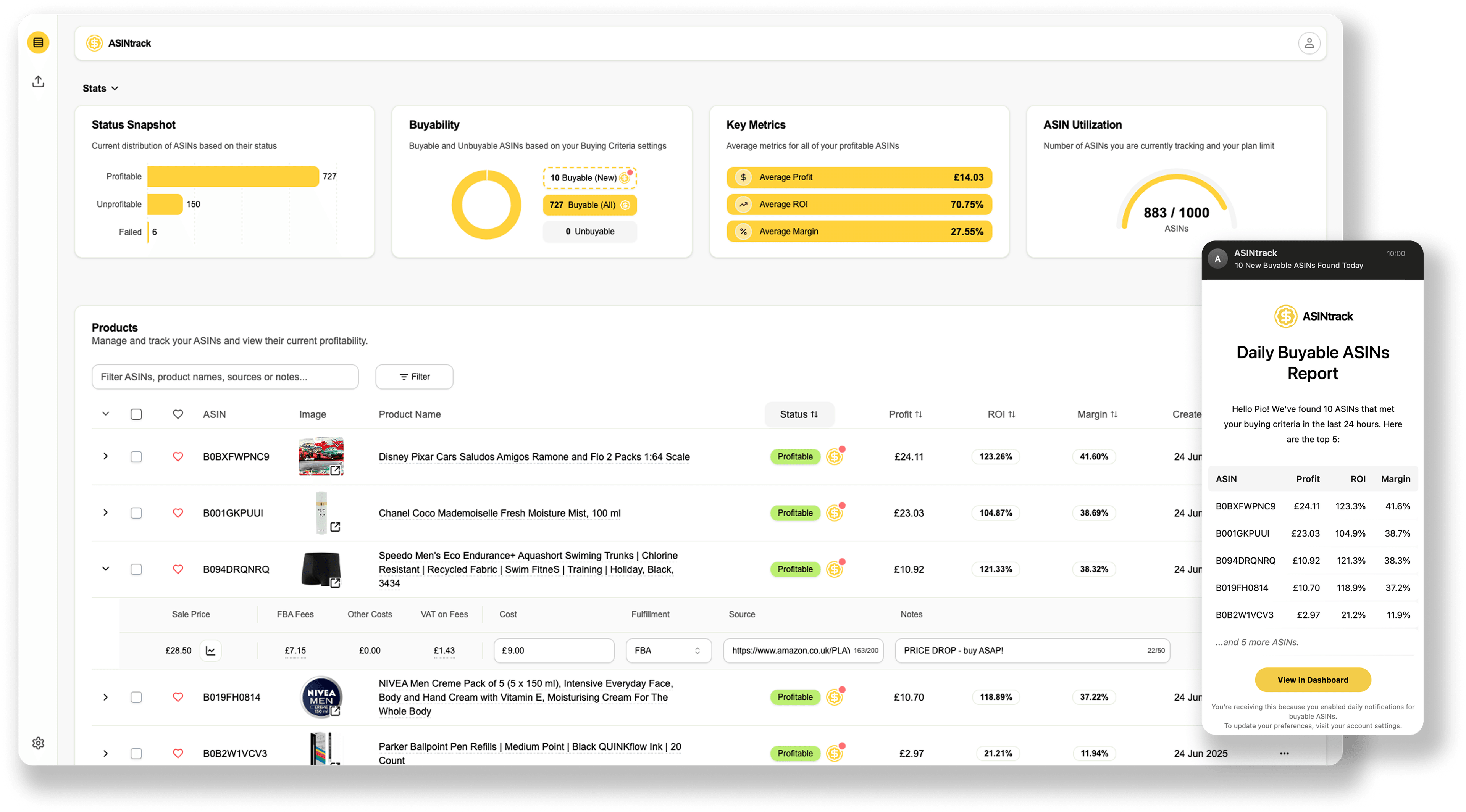1466x812 pixels.
Task: Expand the Disney Pixar Cars row
Action: click(x=105, y=456)
